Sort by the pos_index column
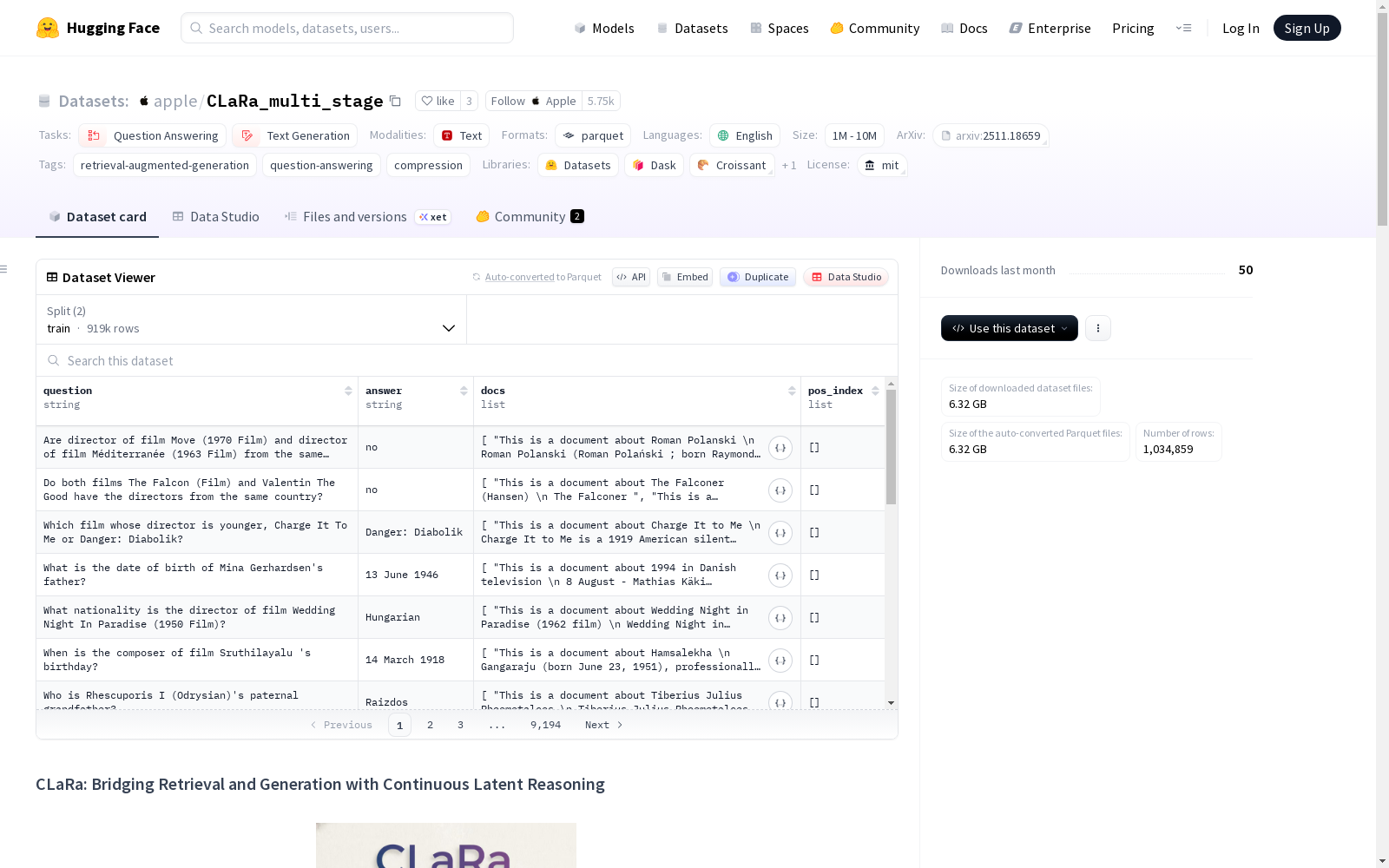This screenshot has height=868, width=1389. pos(875,391)
